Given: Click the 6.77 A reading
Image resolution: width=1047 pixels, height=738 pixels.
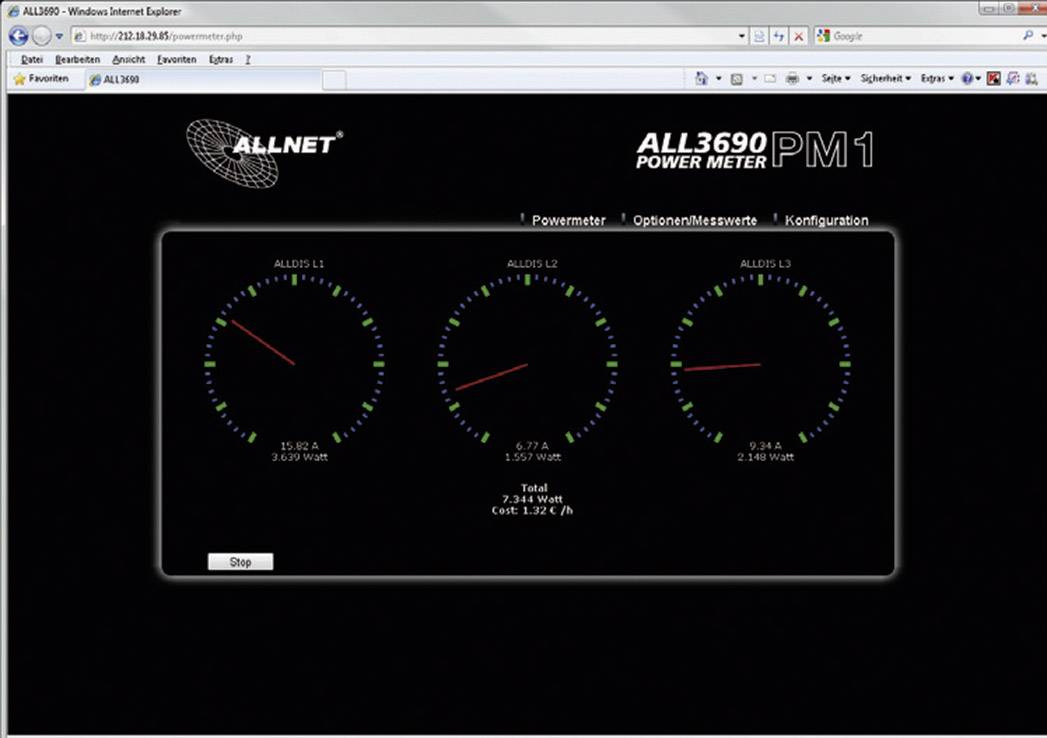Looking at the screenshot, I should (x=532, y=445).
